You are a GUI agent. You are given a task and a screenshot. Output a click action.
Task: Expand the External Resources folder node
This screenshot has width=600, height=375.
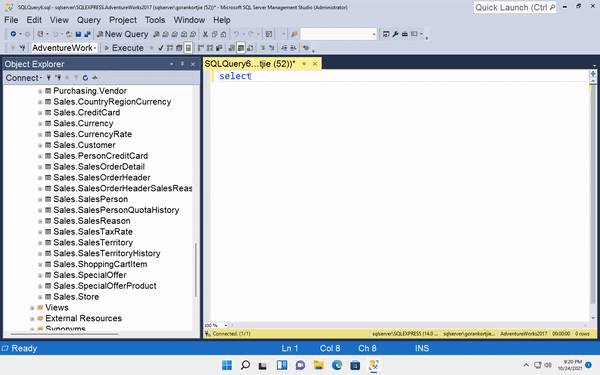click(x=32, y=319)
